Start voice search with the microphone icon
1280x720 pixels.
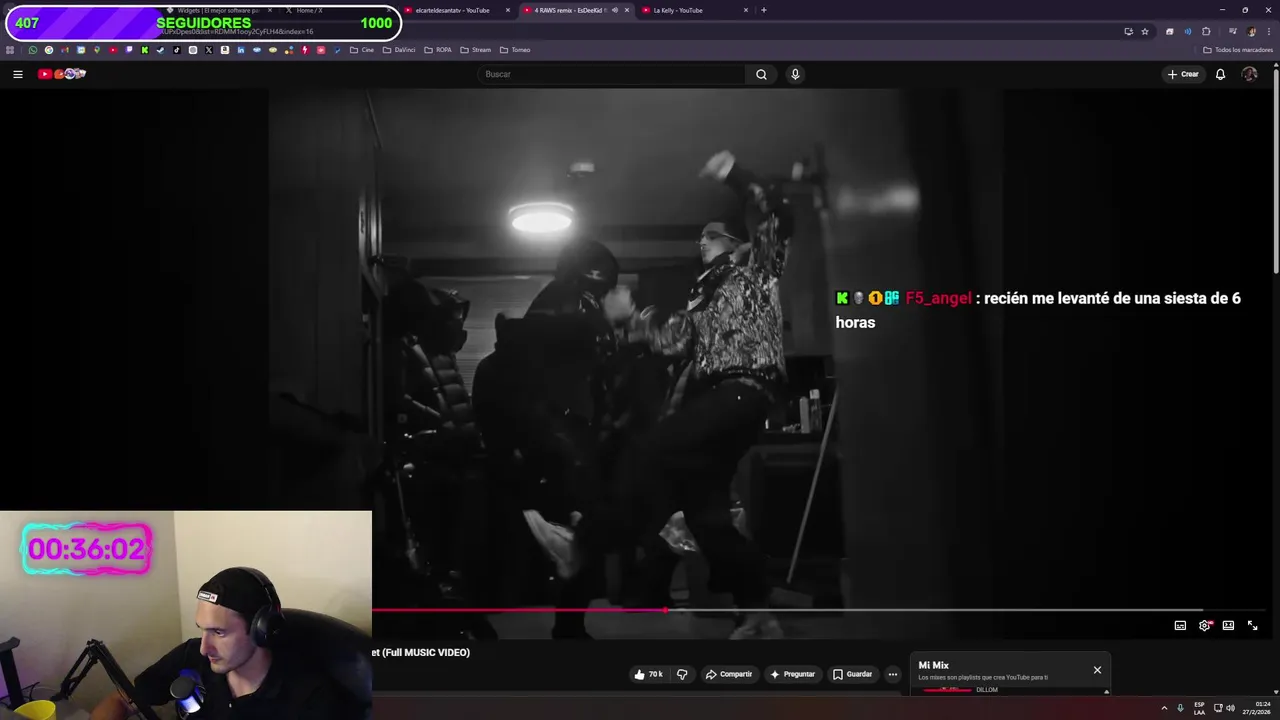pos(795,74)
